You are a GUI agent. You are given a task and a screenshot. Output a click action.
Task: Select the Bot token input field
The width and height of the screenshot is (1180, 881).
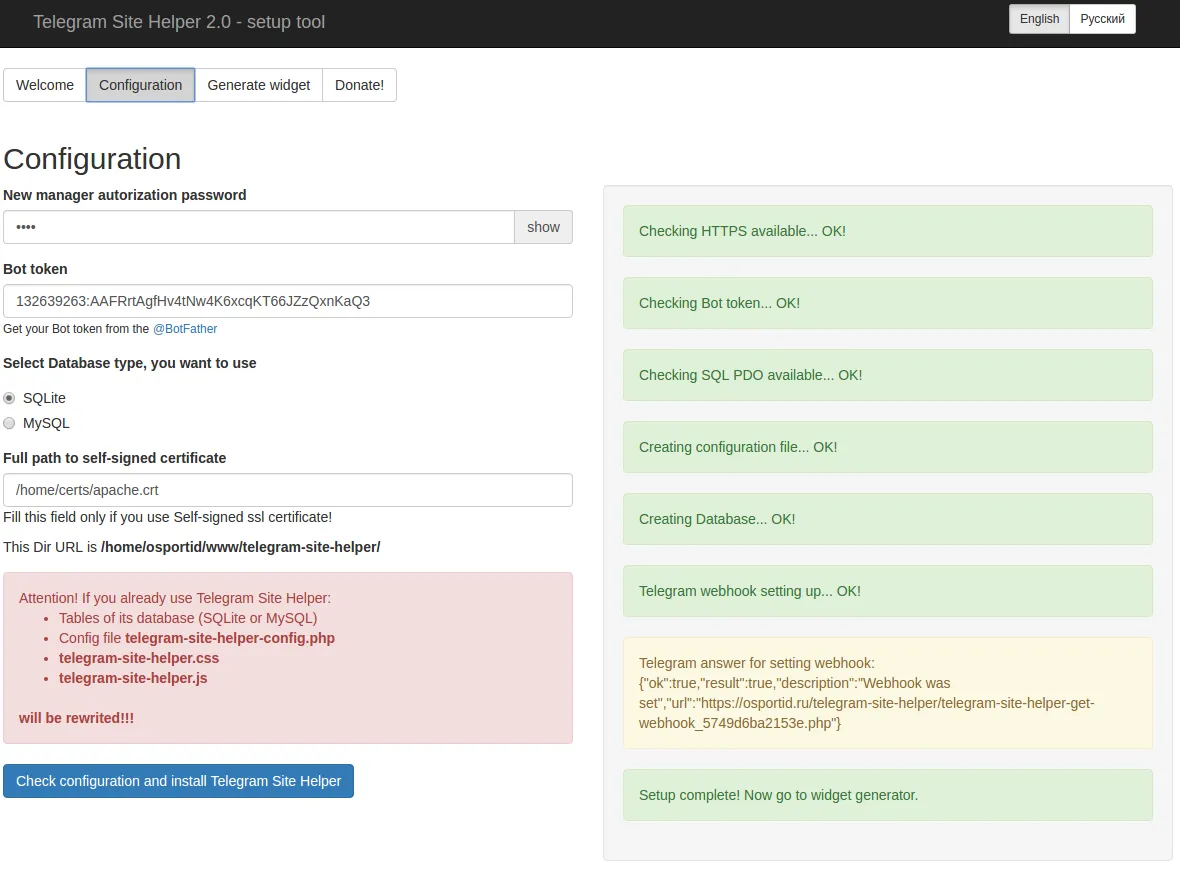tap(288, 301)
